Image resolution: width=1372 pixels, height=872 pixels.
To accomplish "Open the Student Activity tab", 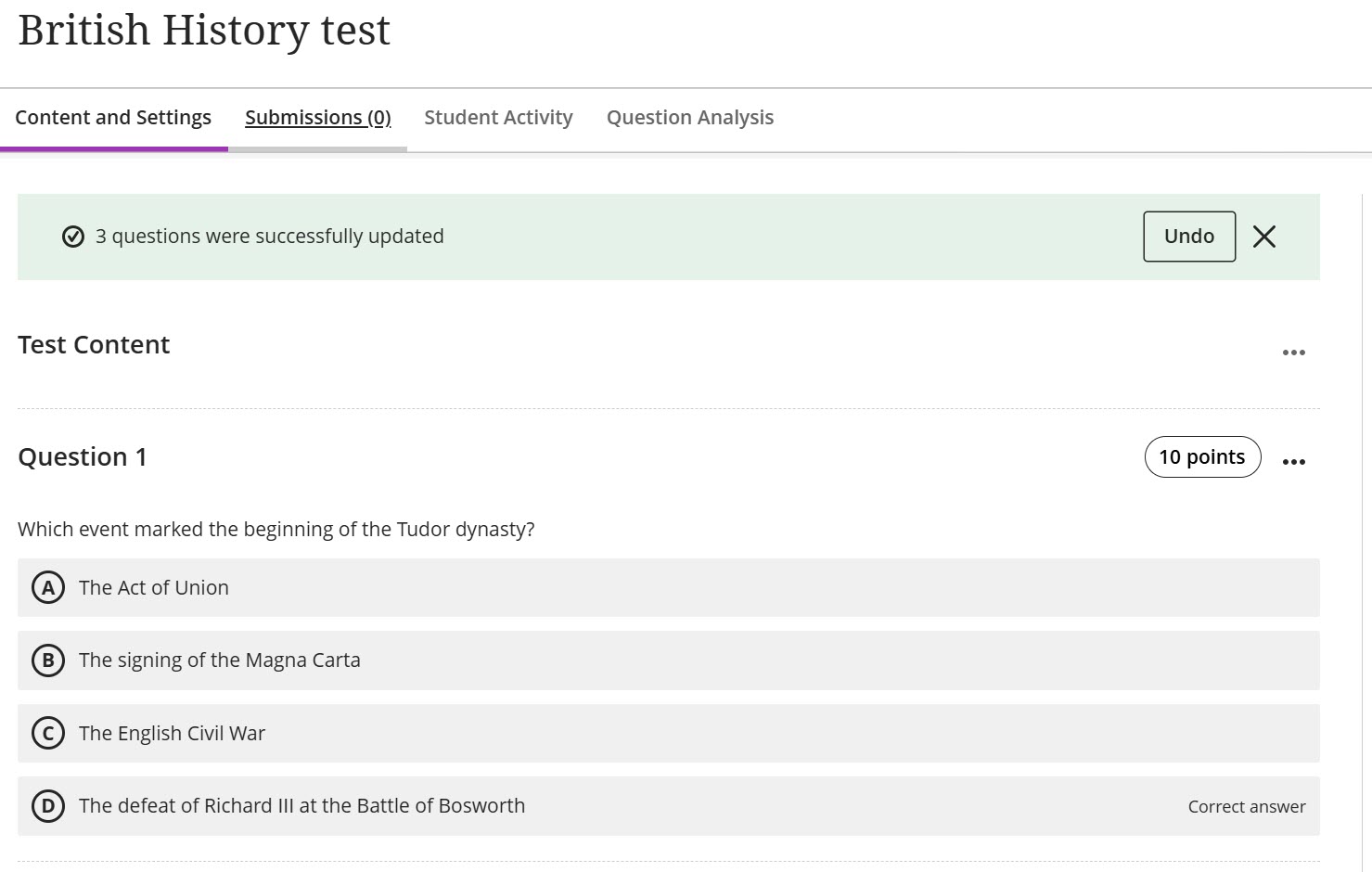I will point(498,117).
